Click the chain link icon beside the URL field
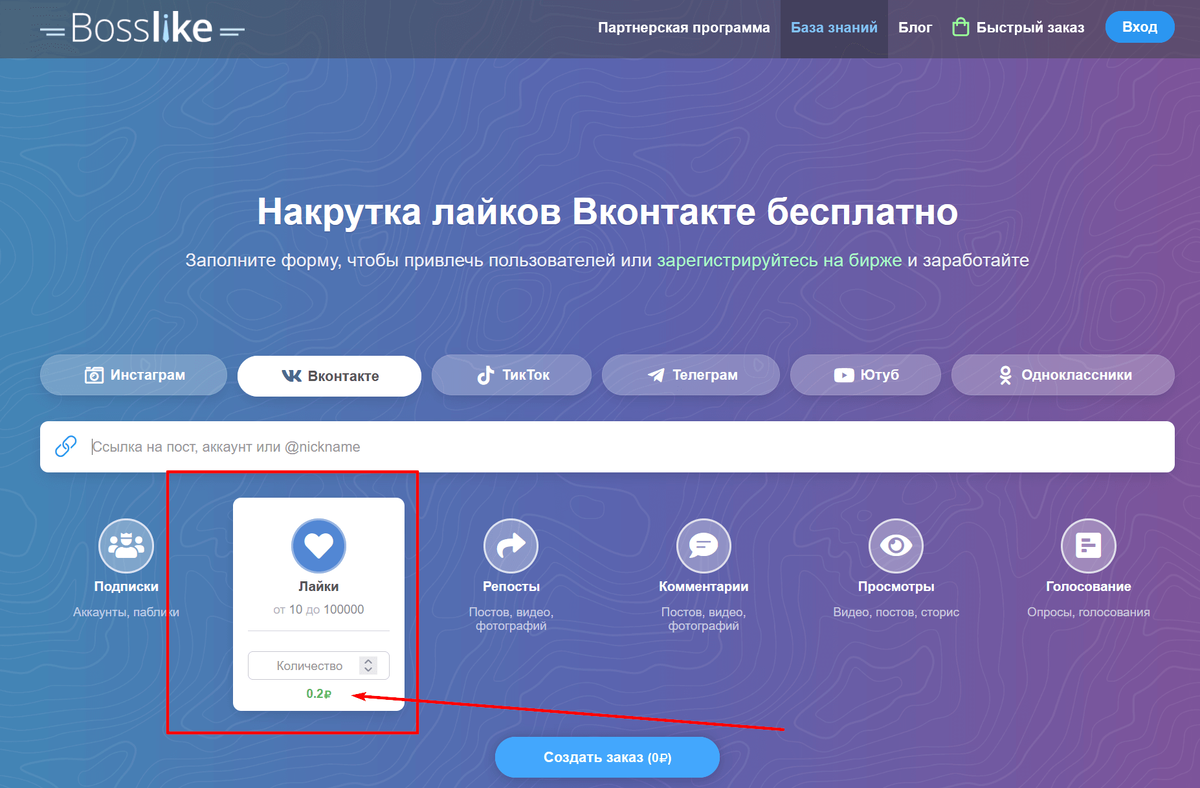Viewport: 1200px width, 788px height. (x=64, y=445)
